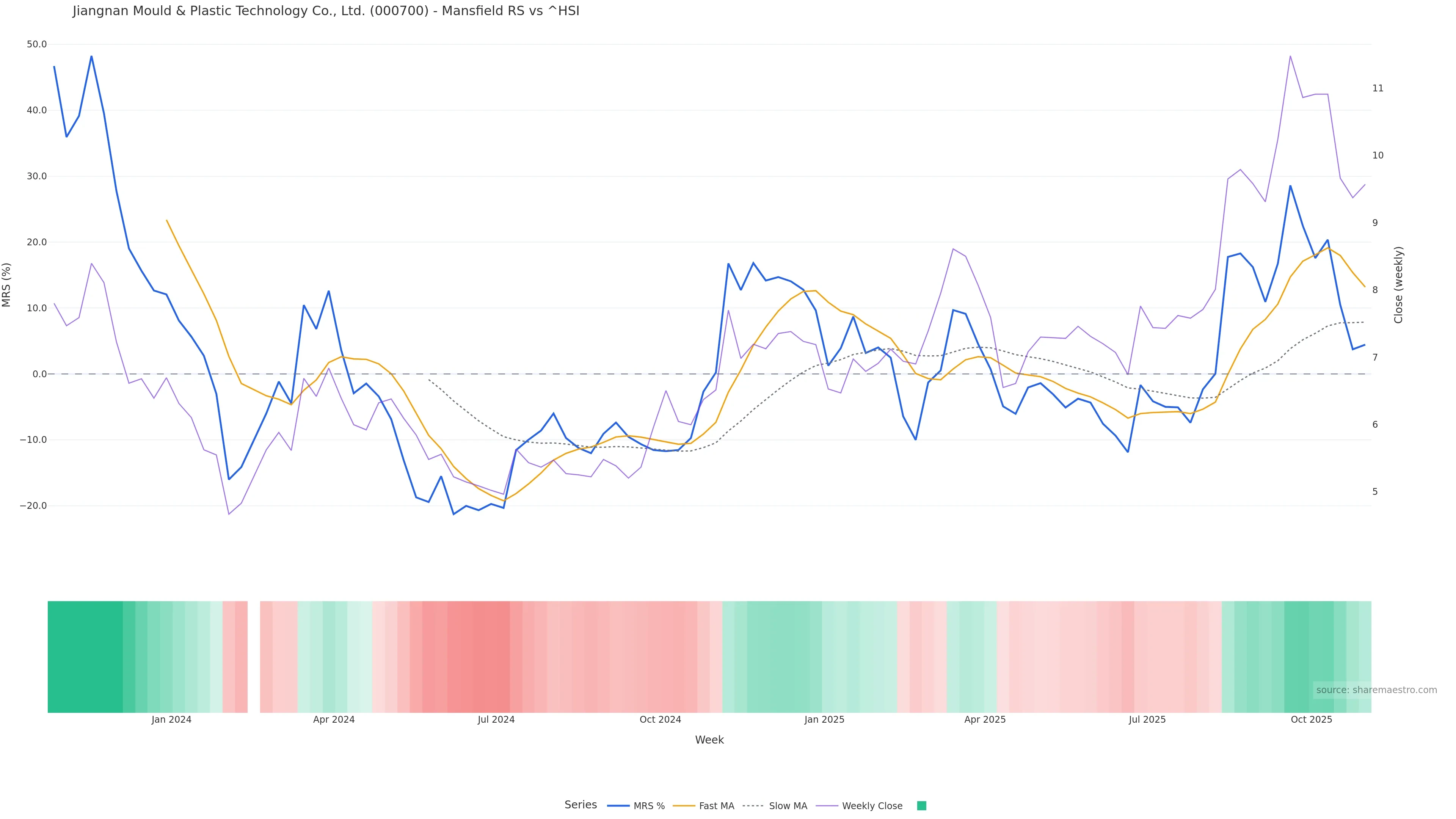Click the dotted Slow MA legend line icon
Viewport: 1456px width, 819px height.
pos(753,806)
